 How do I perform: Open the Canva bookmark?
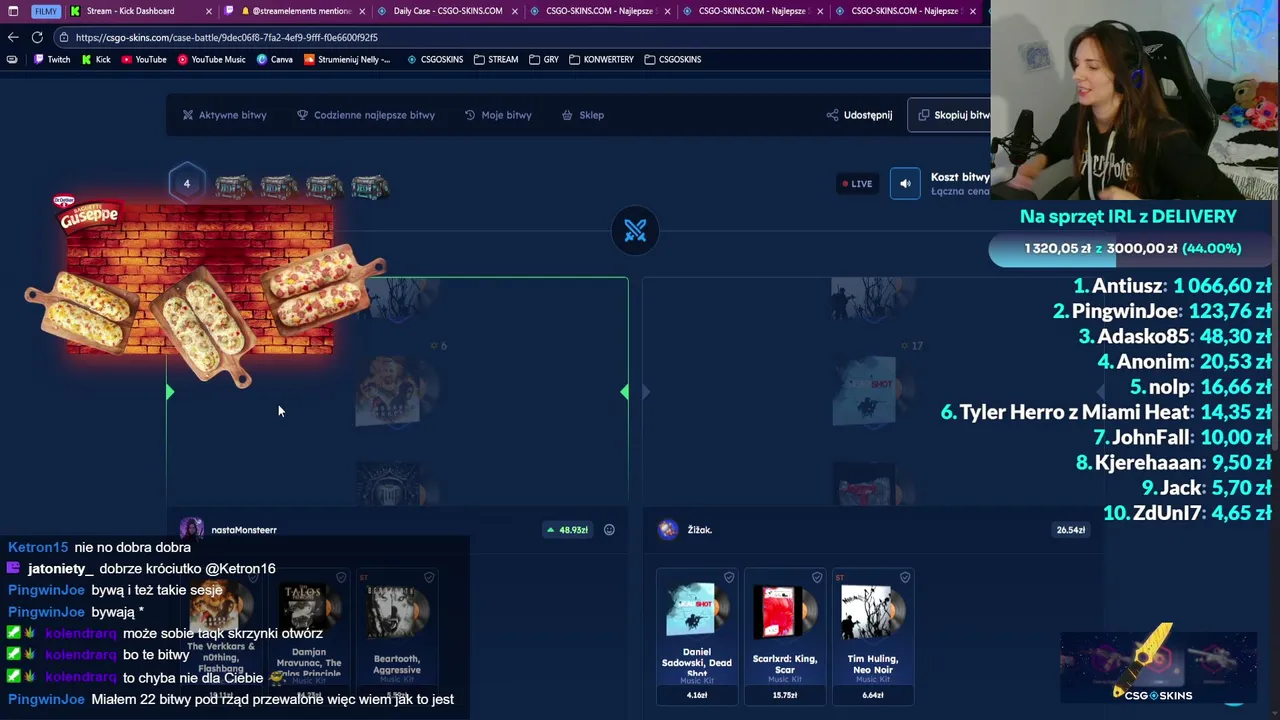[x=275, y=59]
